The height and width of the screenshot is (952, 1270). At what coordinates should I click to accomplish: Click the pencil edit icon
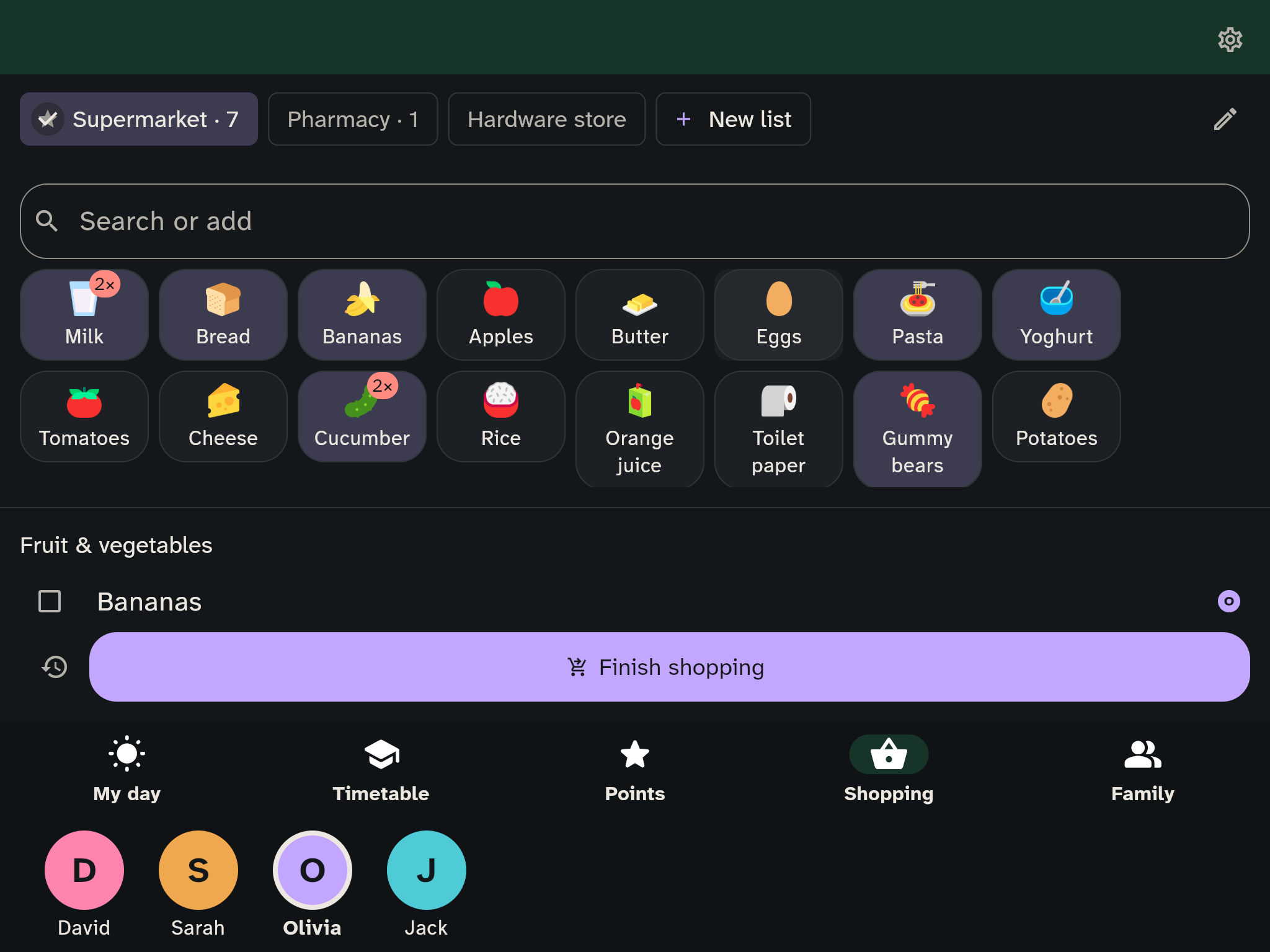pyautogui.click(x=1225, y=119)
